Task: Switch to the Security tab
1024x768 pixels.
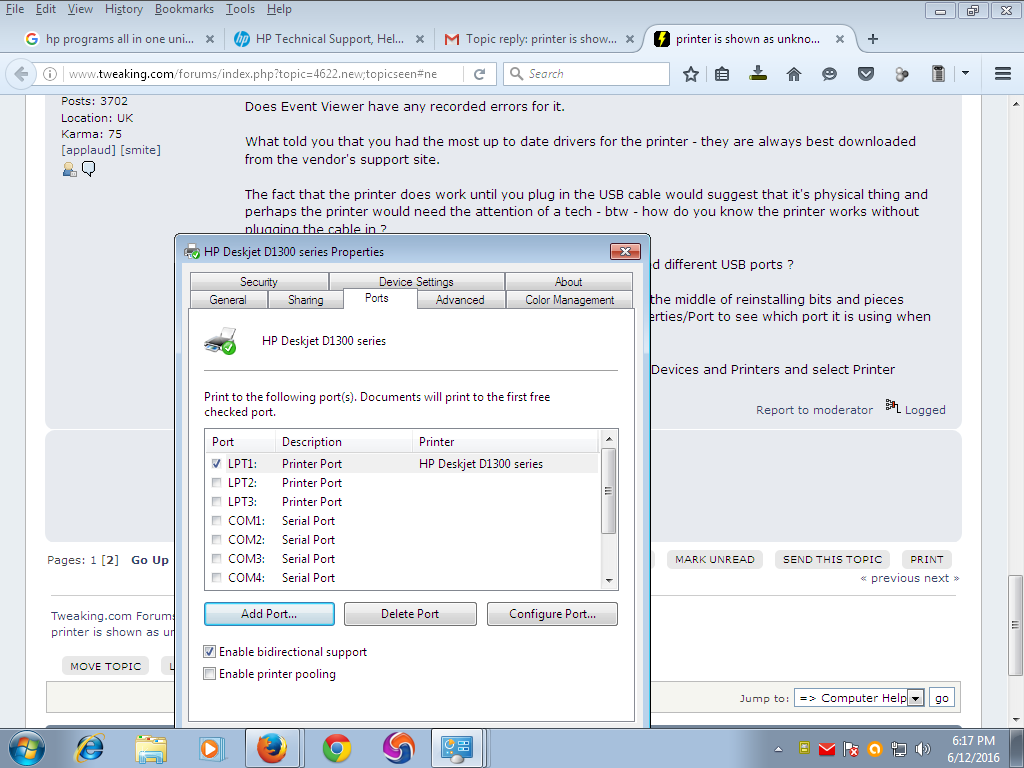Action: click(x=259, y=281)
